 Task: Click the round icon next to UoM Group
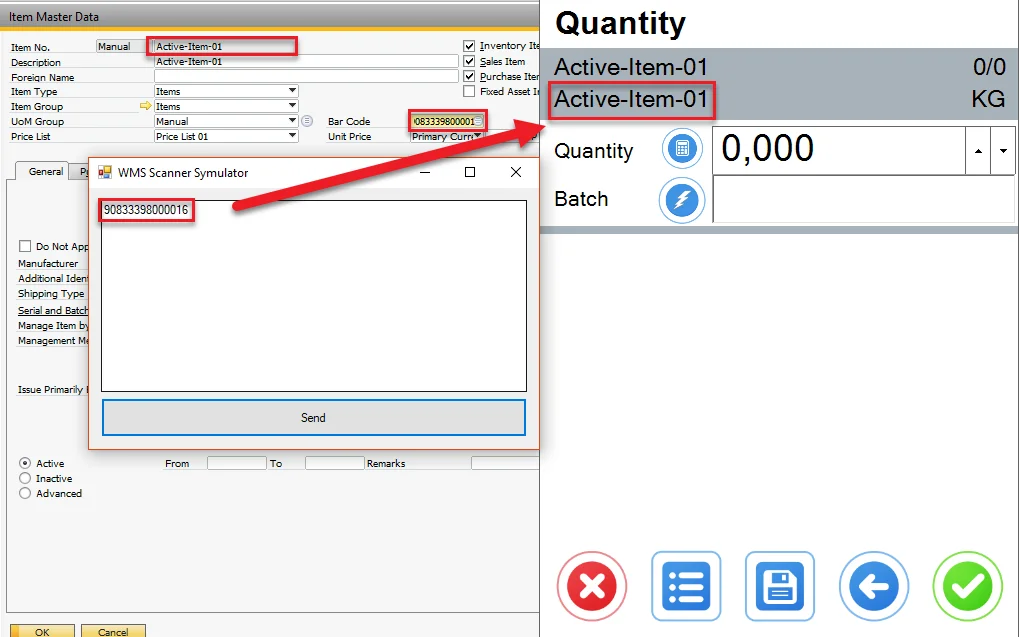(307, 121)
